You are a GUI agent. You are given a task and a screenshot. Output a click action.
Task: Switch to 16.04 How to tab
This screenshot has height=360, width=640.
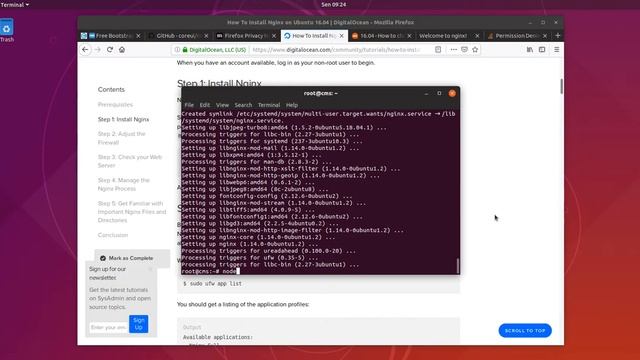point(382,36)
